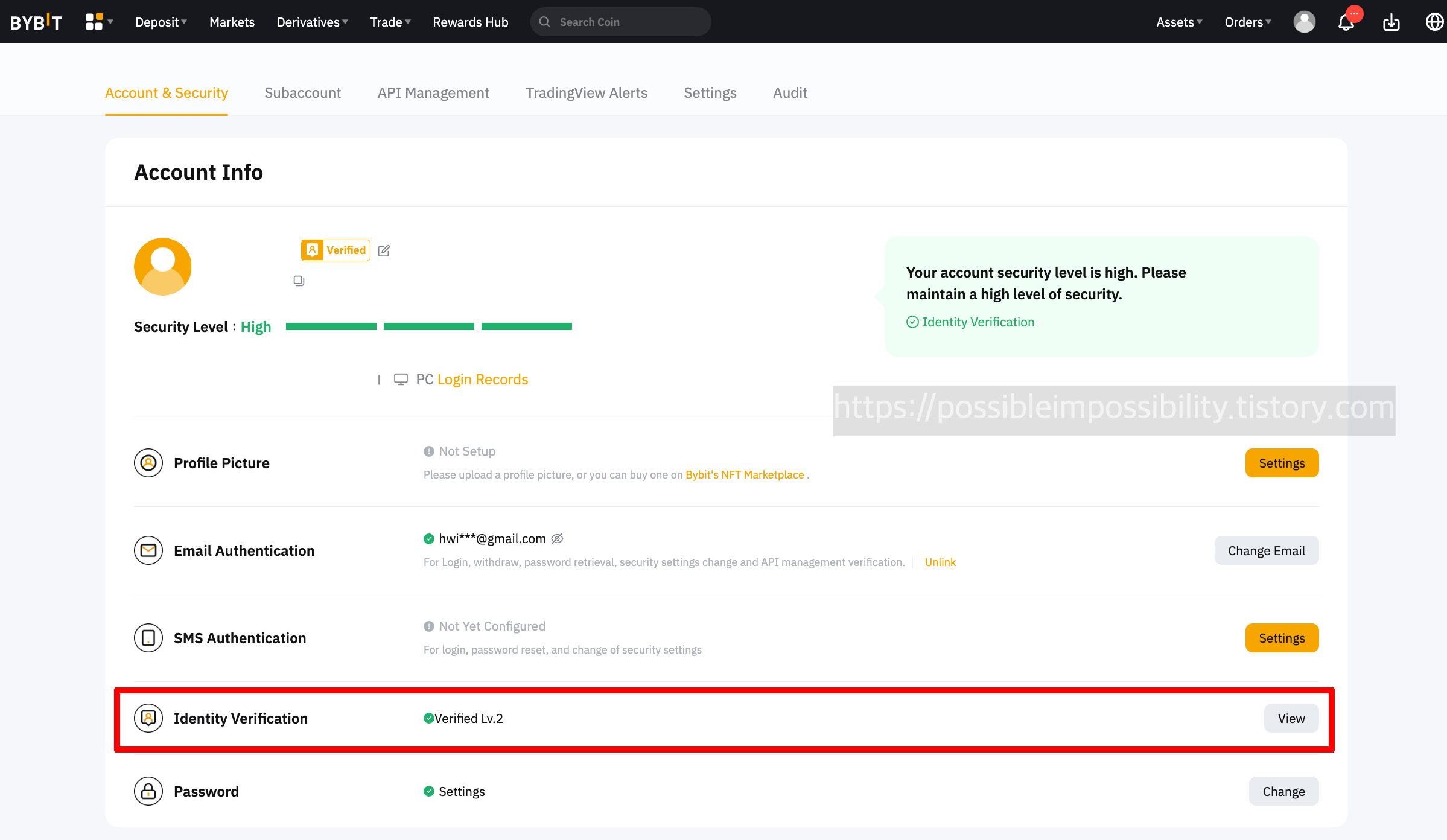Screen dimensions: 1447x840
Task: Click the copy UID icon
Action: click(x=299, y=281)
